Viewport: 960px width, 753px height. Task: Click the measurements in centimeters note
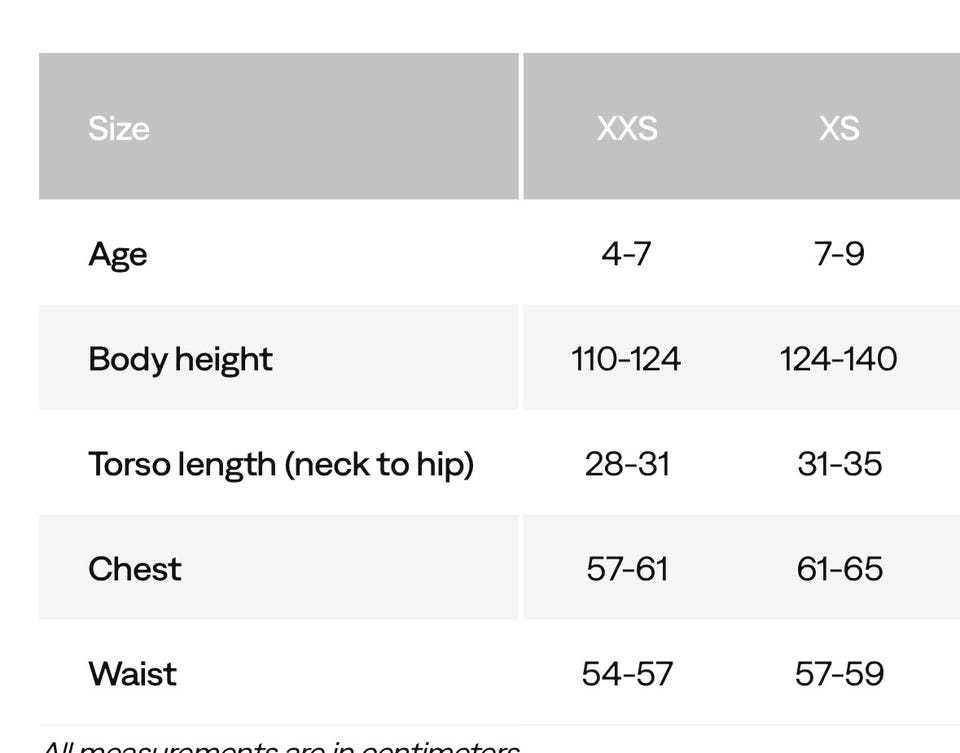(x=280, y=745)
